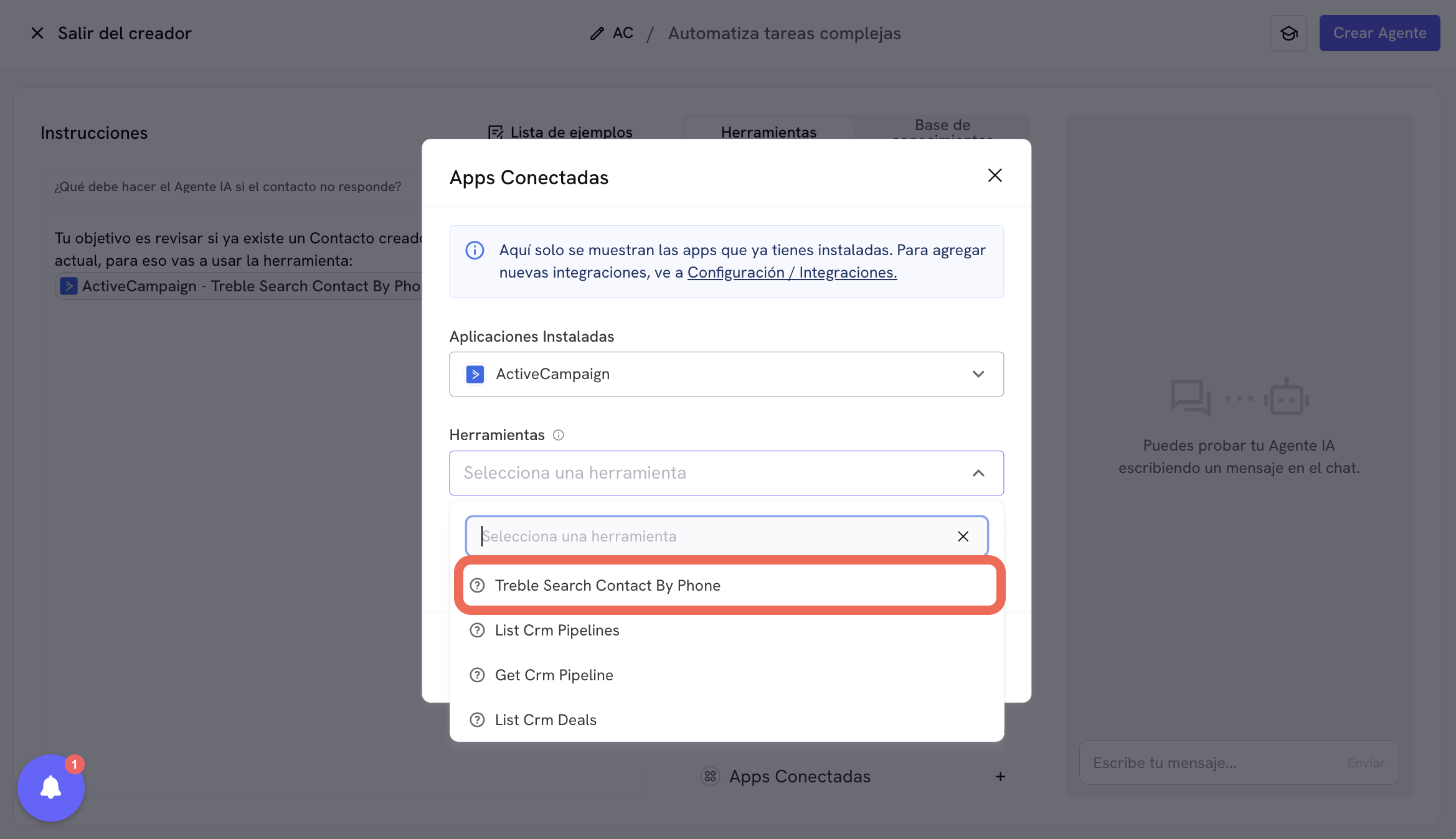The height and width of the screenshot is (839, 1456).
Task: Click the Lista de ejemplos checklist icon
Action: click(x=495, y=132)
